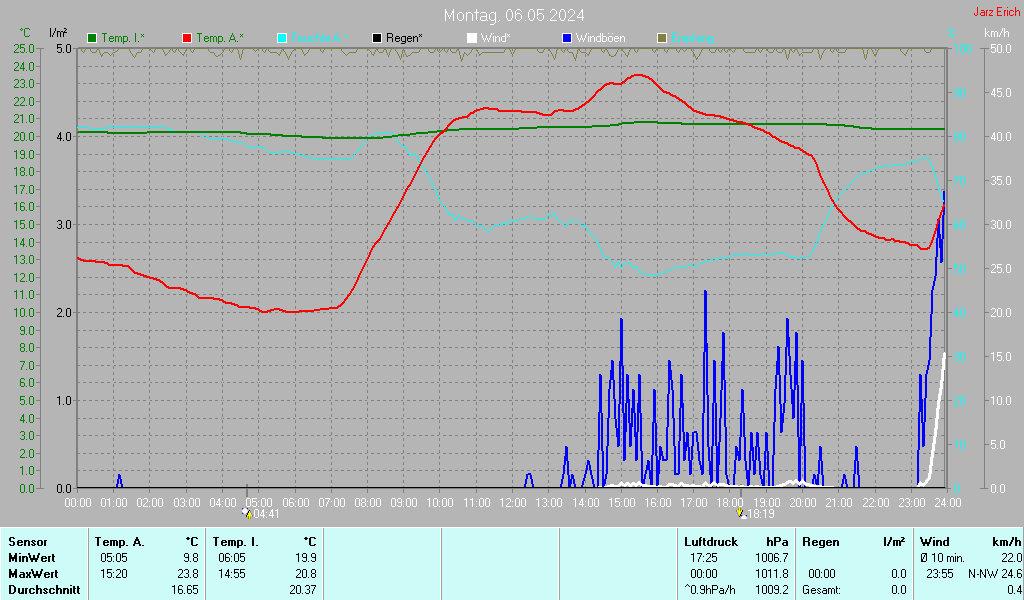Click the '23:55' wind max time

coord(940,574)
